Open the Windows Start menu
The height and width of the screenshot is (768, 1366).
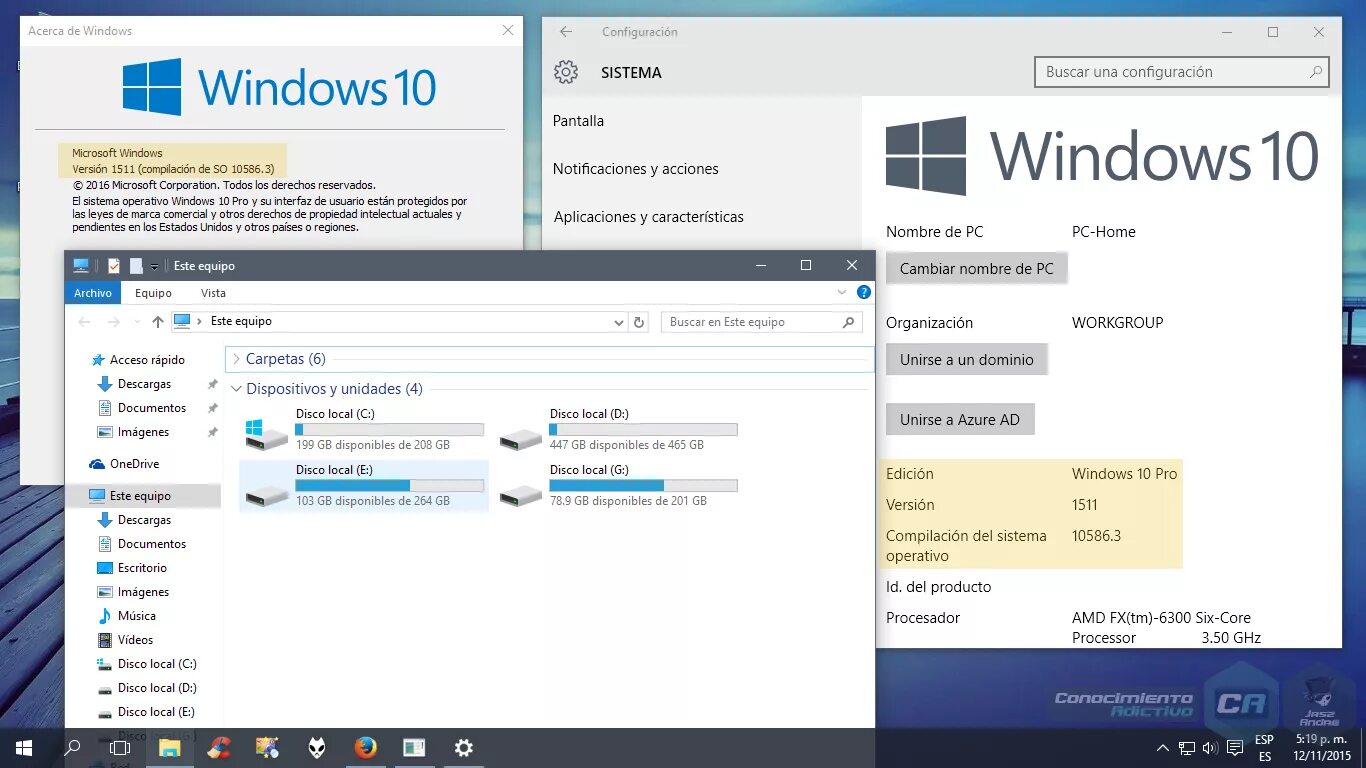pos(24,747)
